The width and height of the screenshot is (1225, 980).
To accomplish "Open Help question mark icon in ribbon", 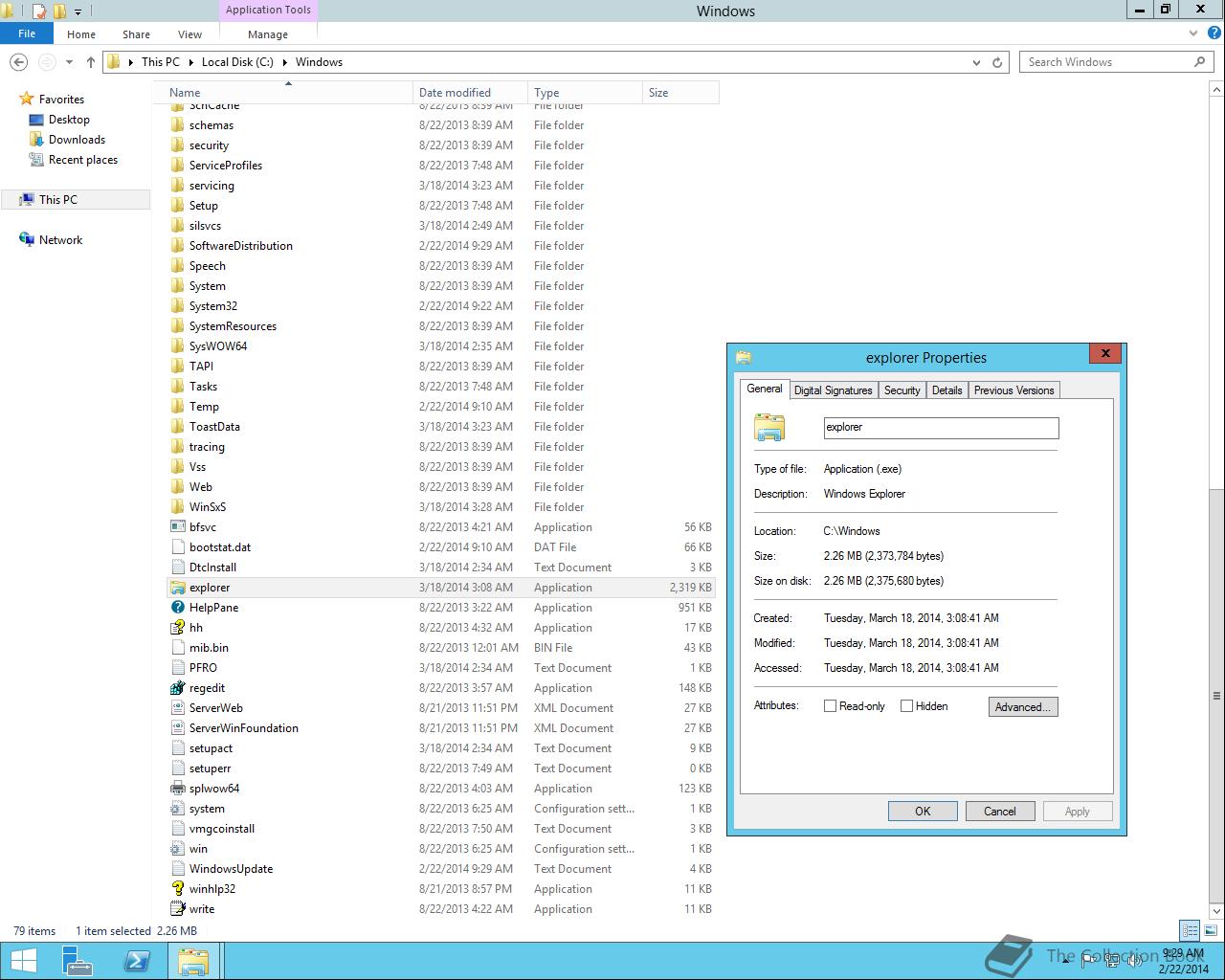I will tap(1213, 33).
